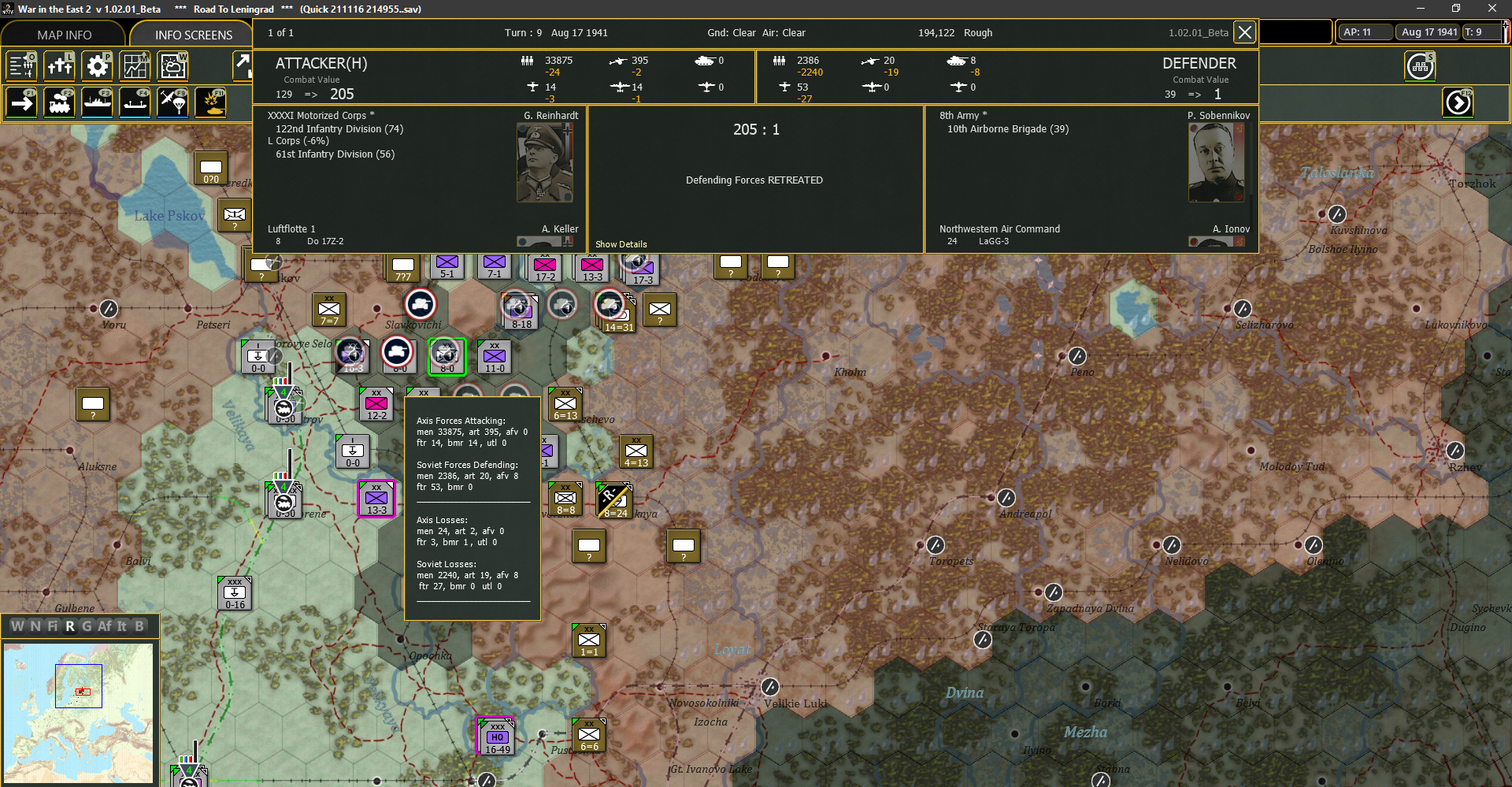Toggle the N filter on minimap bar

(35, 626)
